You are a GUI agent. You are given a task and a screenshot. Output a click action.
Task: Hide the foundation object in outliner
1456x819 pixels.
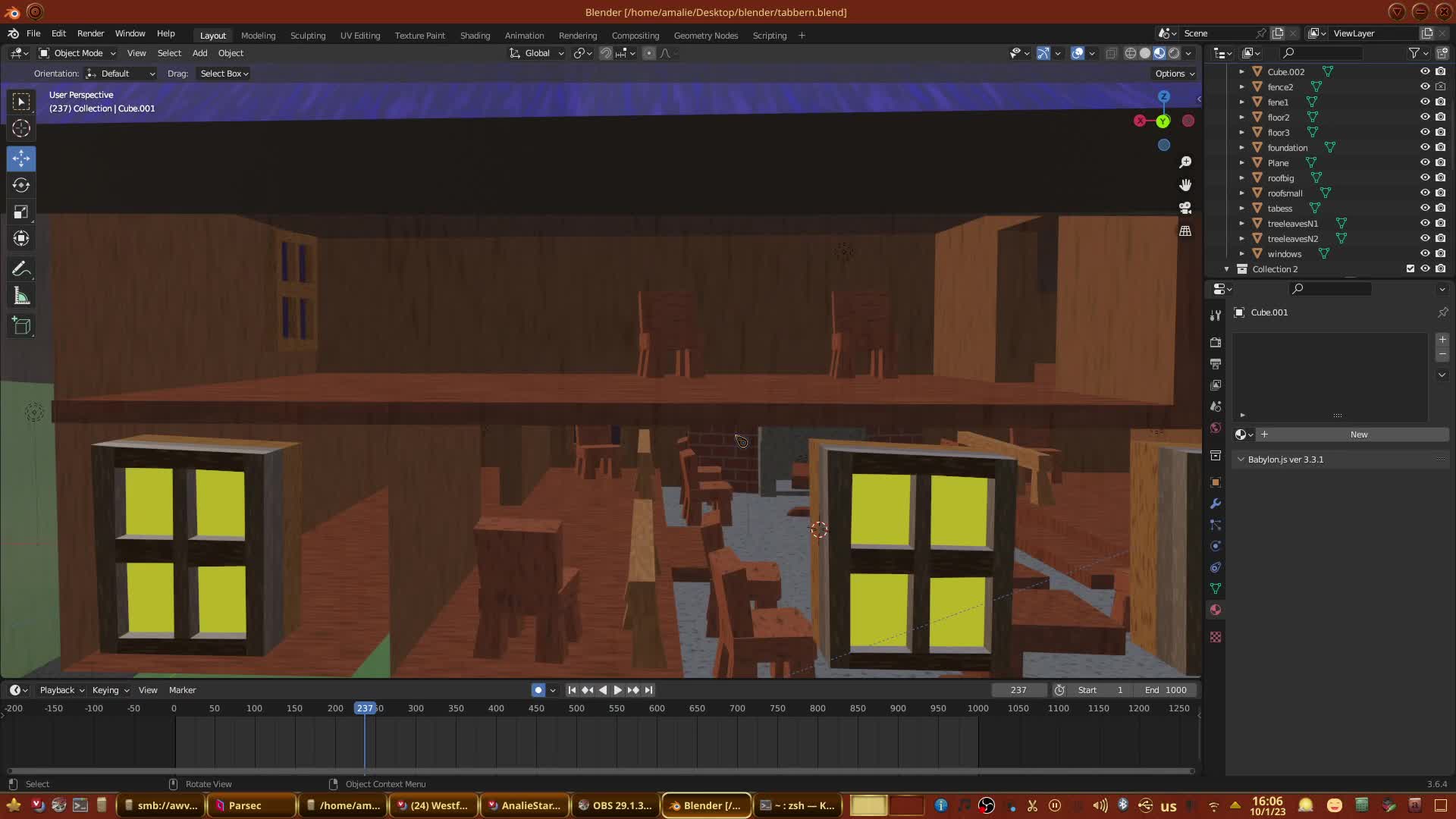[x=1425, y=147]
